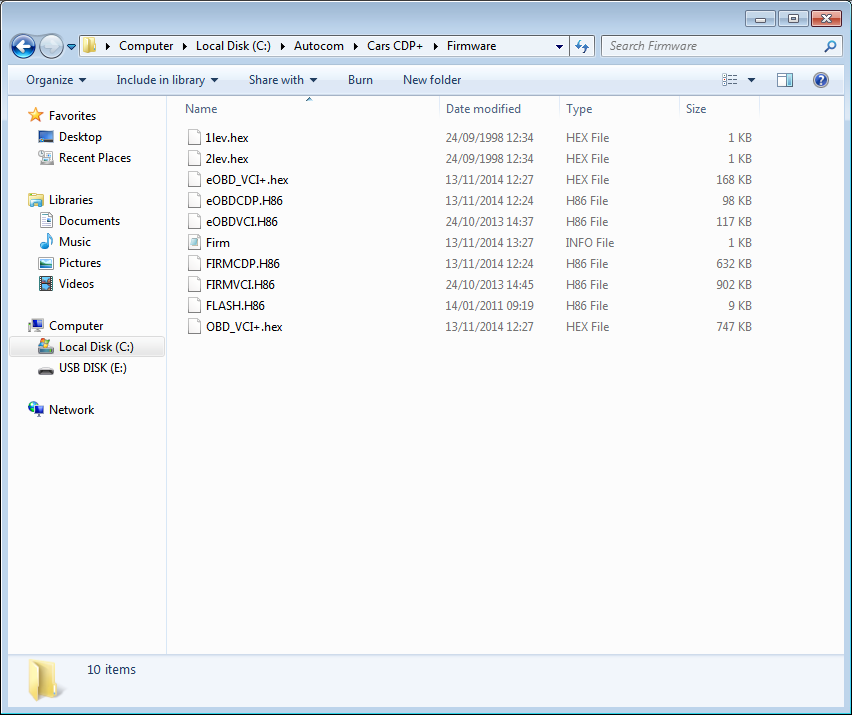Select Computer in the address breadcrumb

coord(146,46)
